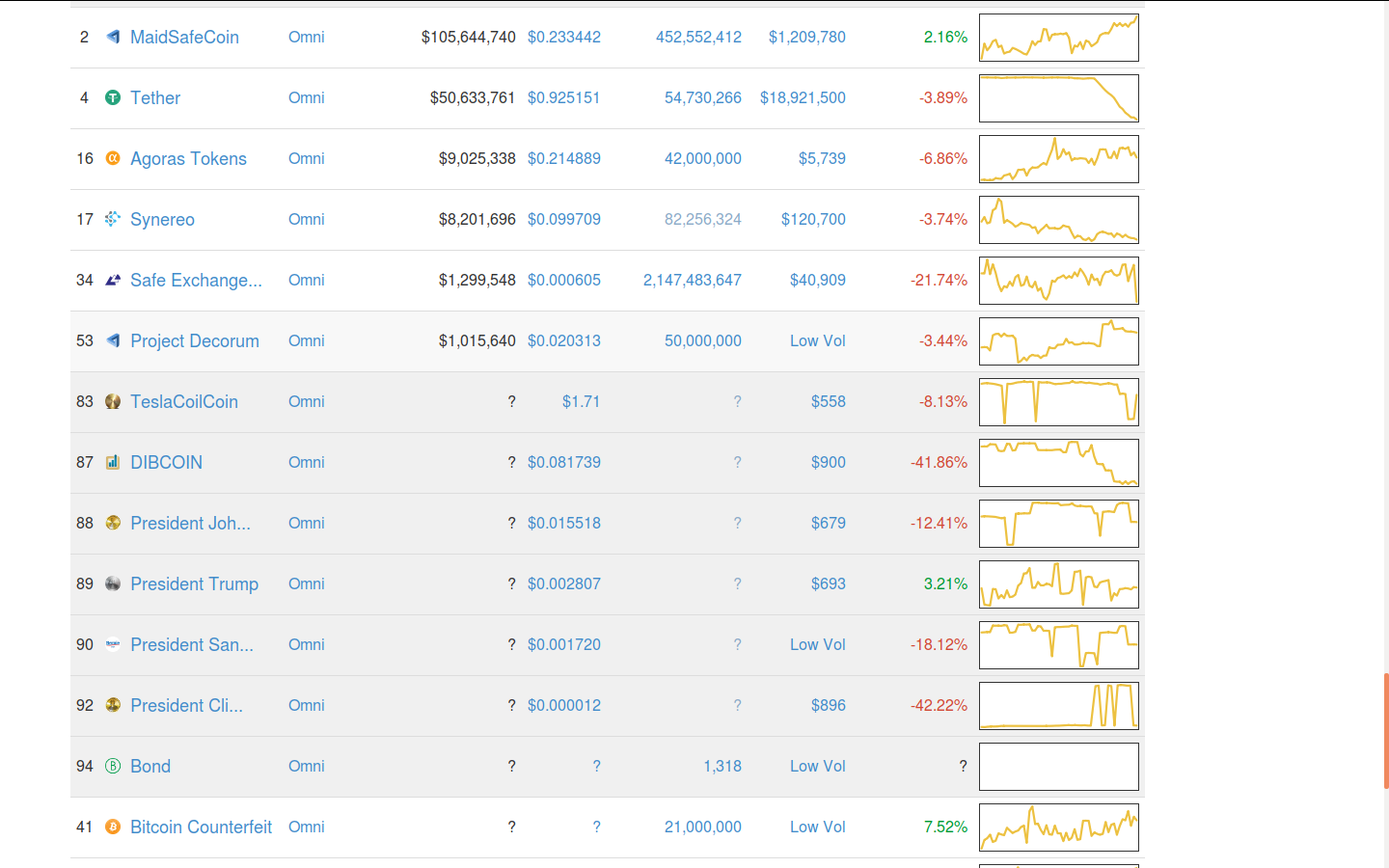Screen dimensions: 1389x868
Task: Click the Safe Exchange Coin icon
Action: point(113,280)
